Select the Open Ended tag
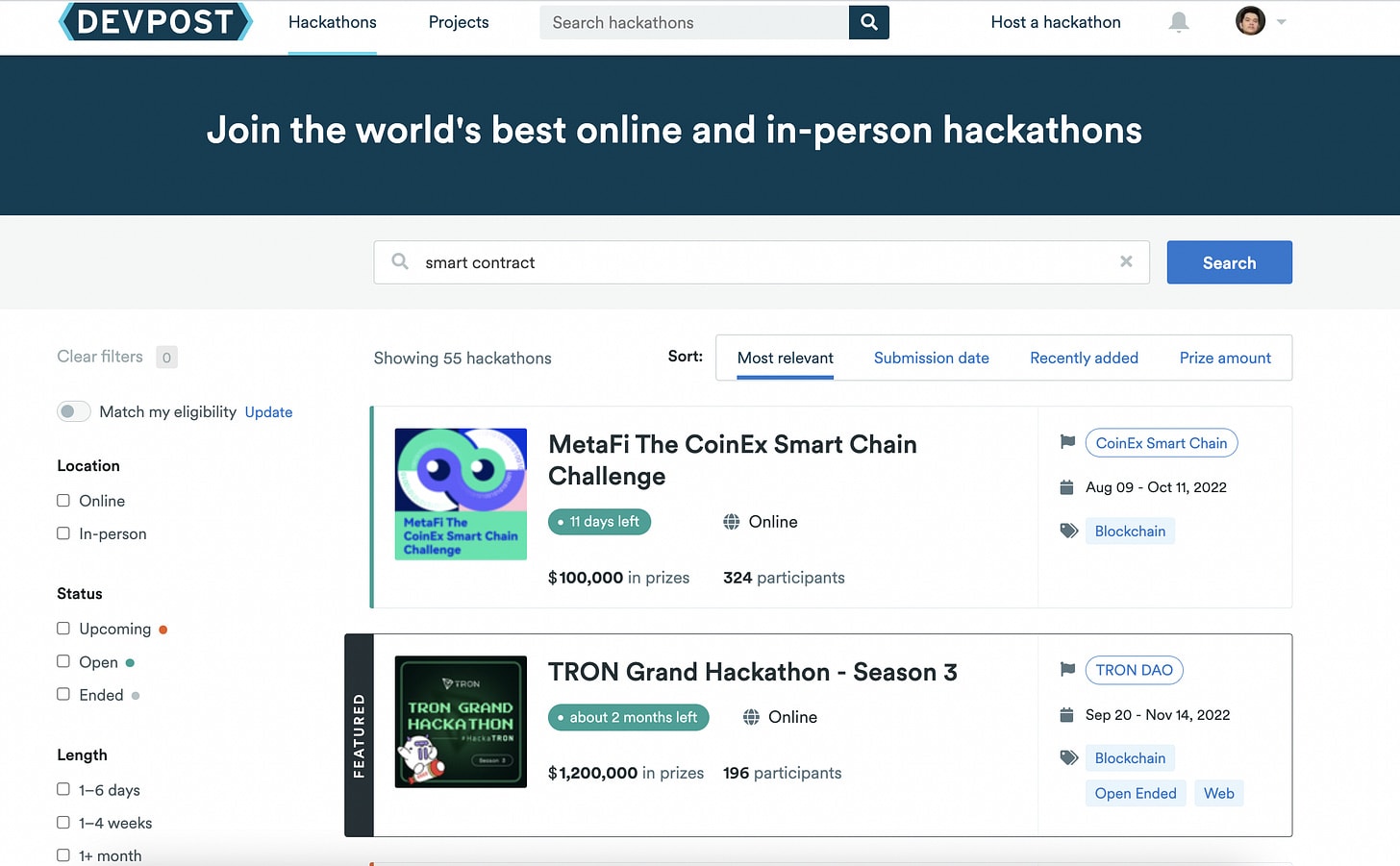 pos(1136,793)
